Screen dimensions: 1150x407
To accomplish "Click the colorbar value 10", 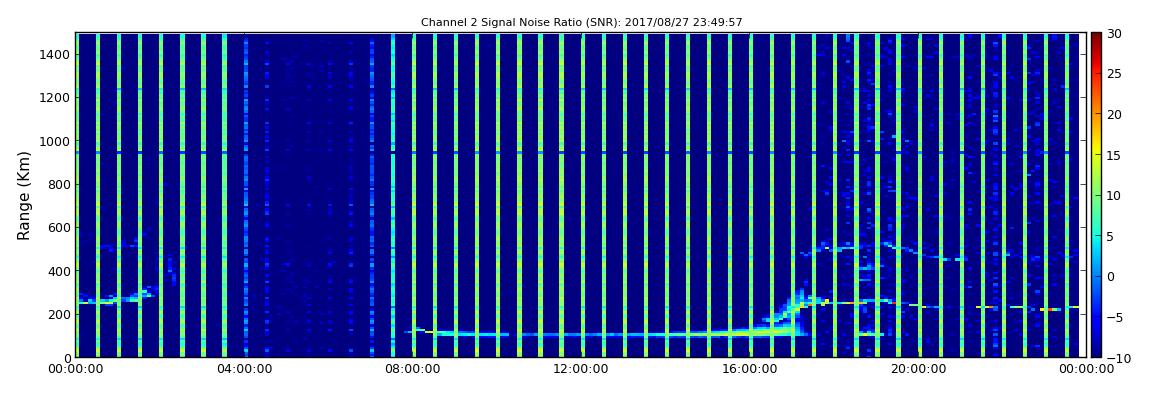I will pos(1114,195).
